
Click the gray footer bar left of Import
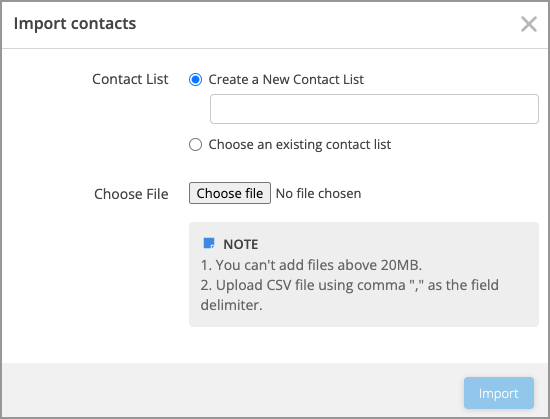[x=232, y=390]
